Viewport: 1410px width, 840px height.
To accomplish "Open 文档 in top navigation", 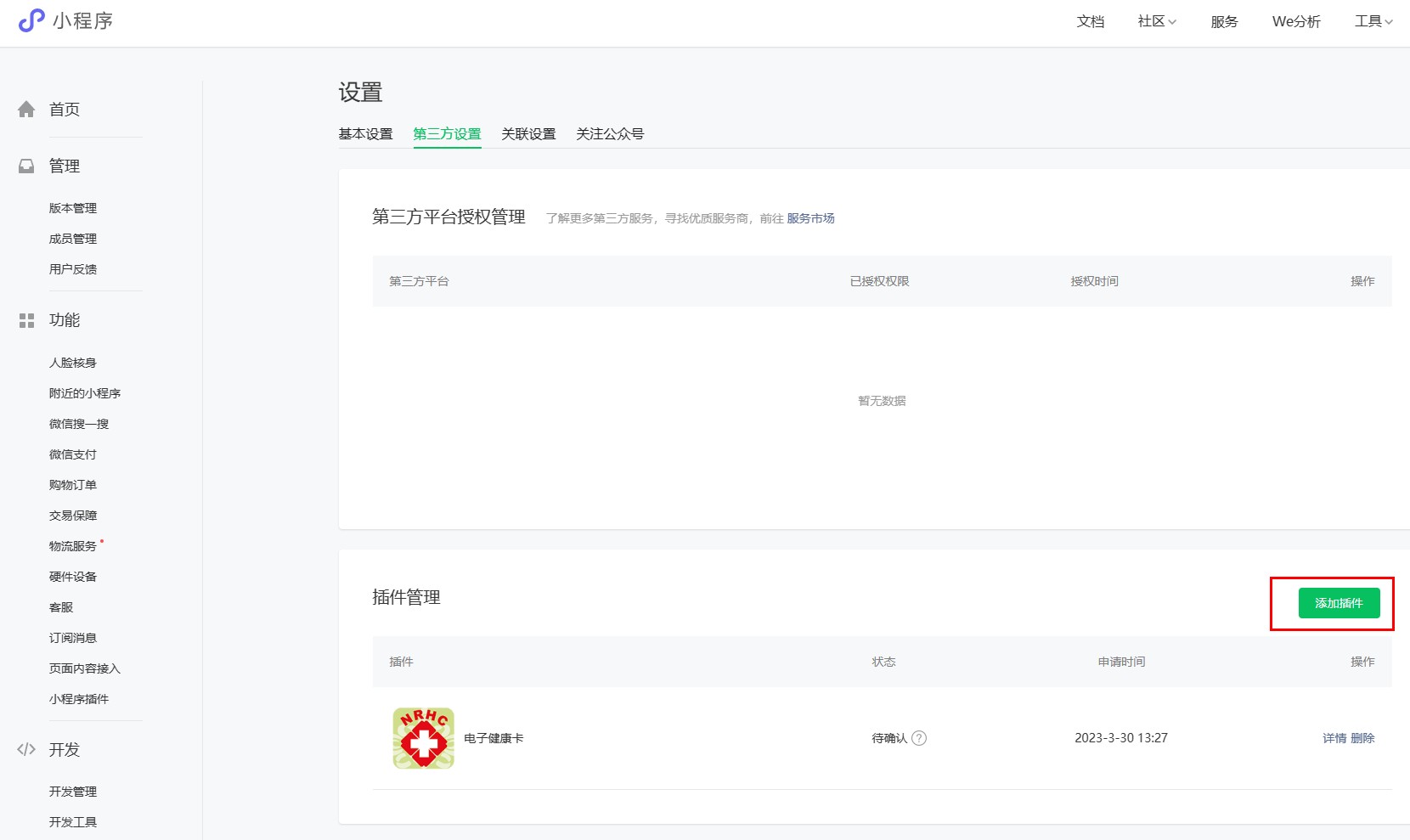I will tap(1091, 21).
